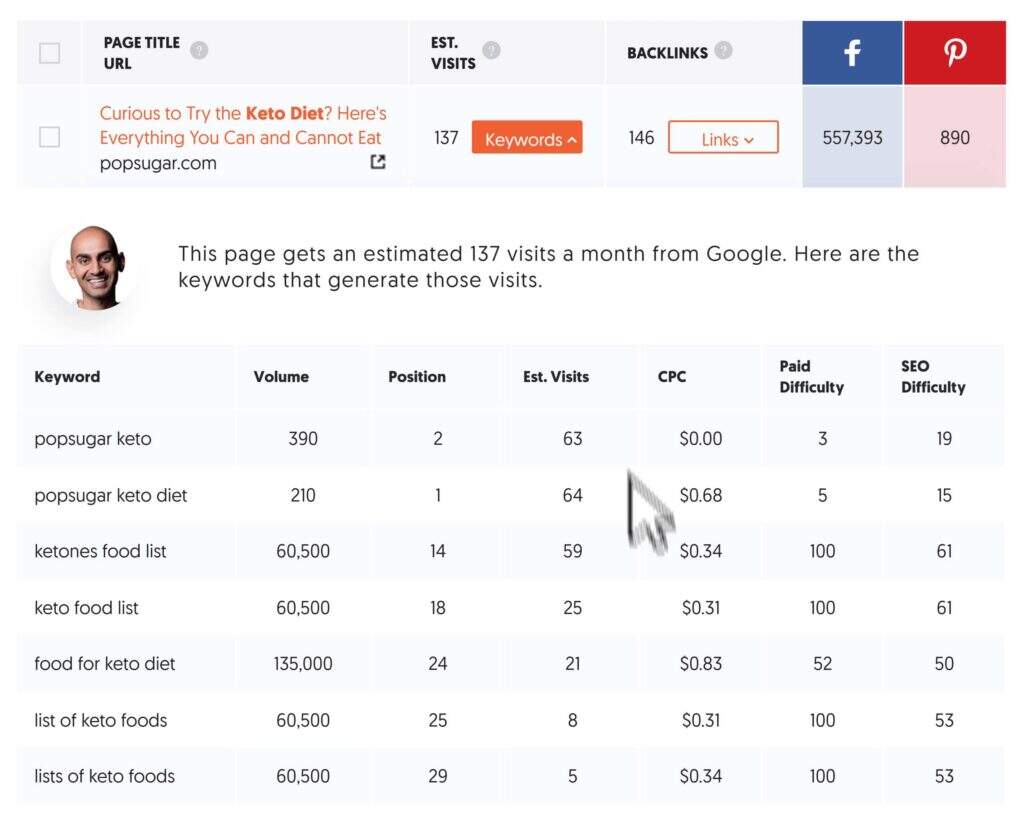Viewport: 1024px width, 819px height.
Task: Select the 'ketones food list' keyword
Action: click(x=100, y=551)
